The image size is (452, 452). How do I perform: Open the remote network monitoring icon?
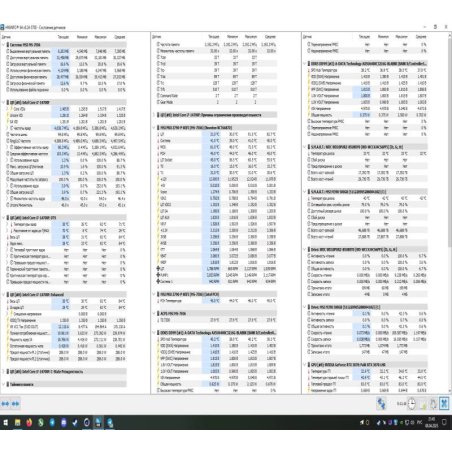pyautogui.click(x=381, y=404)
